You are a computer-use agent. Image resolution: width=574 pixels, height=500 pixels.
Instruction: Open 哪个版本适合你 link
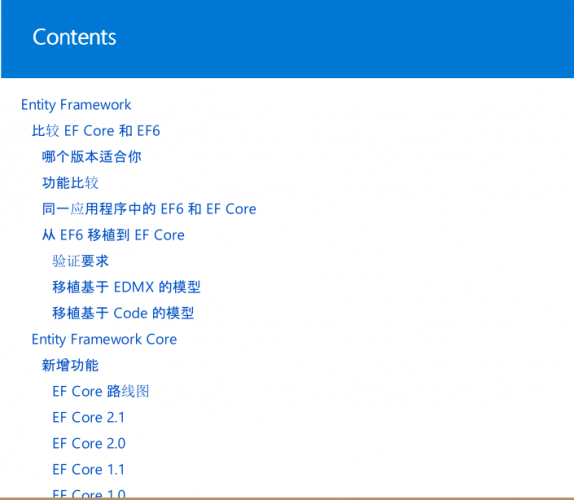(x=92, y=157)
